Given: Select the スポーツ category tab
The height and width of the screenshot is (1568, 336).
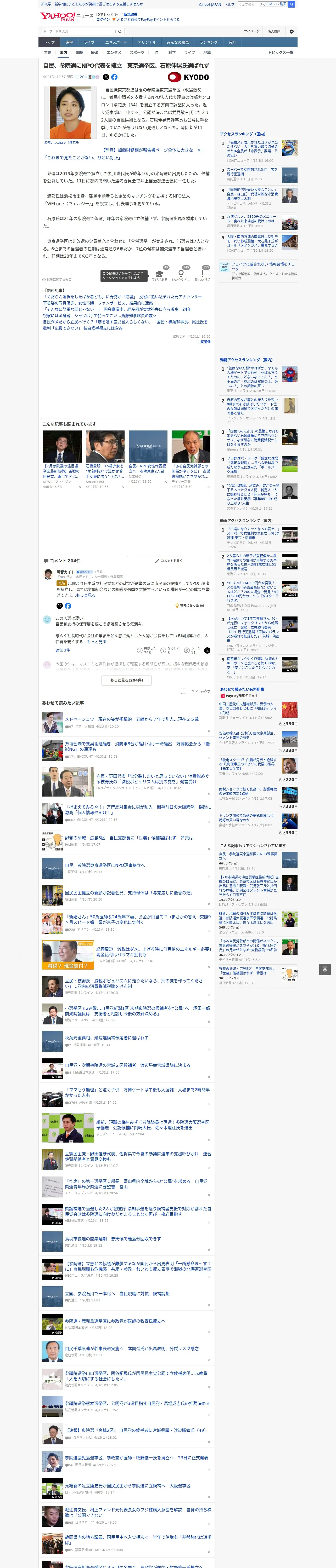Looking at the screenshot, I should point(137,52).
